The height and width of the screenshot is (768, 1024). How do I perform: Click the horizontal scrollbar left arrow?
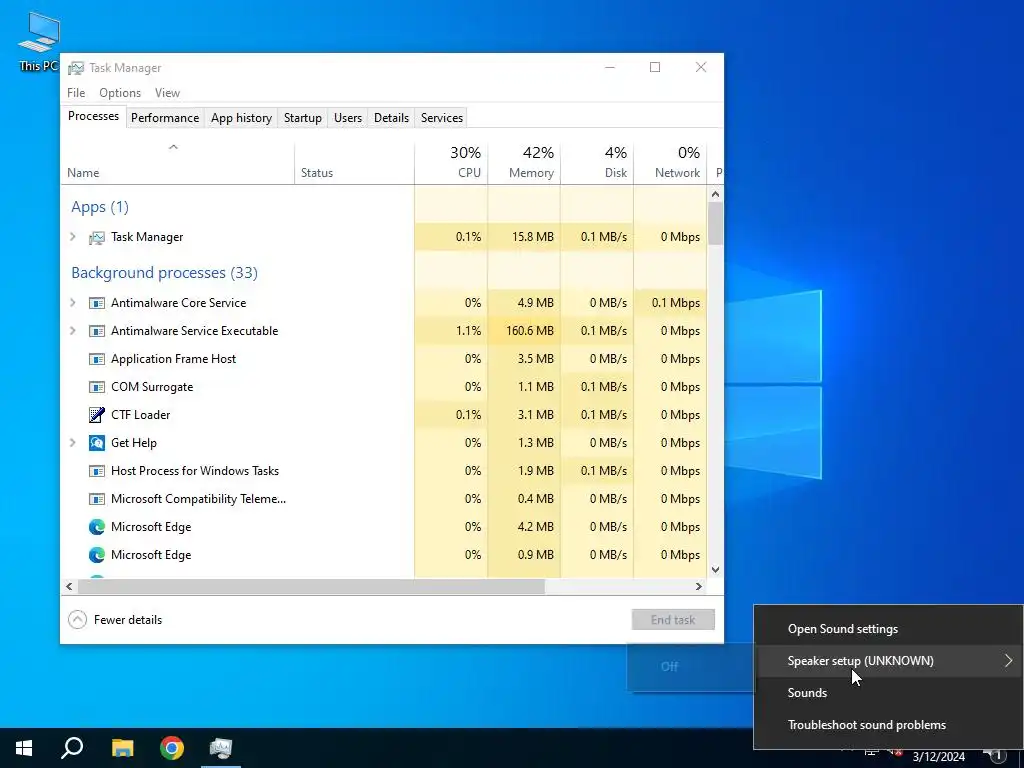pyautogui.click(x=69, y=586)
